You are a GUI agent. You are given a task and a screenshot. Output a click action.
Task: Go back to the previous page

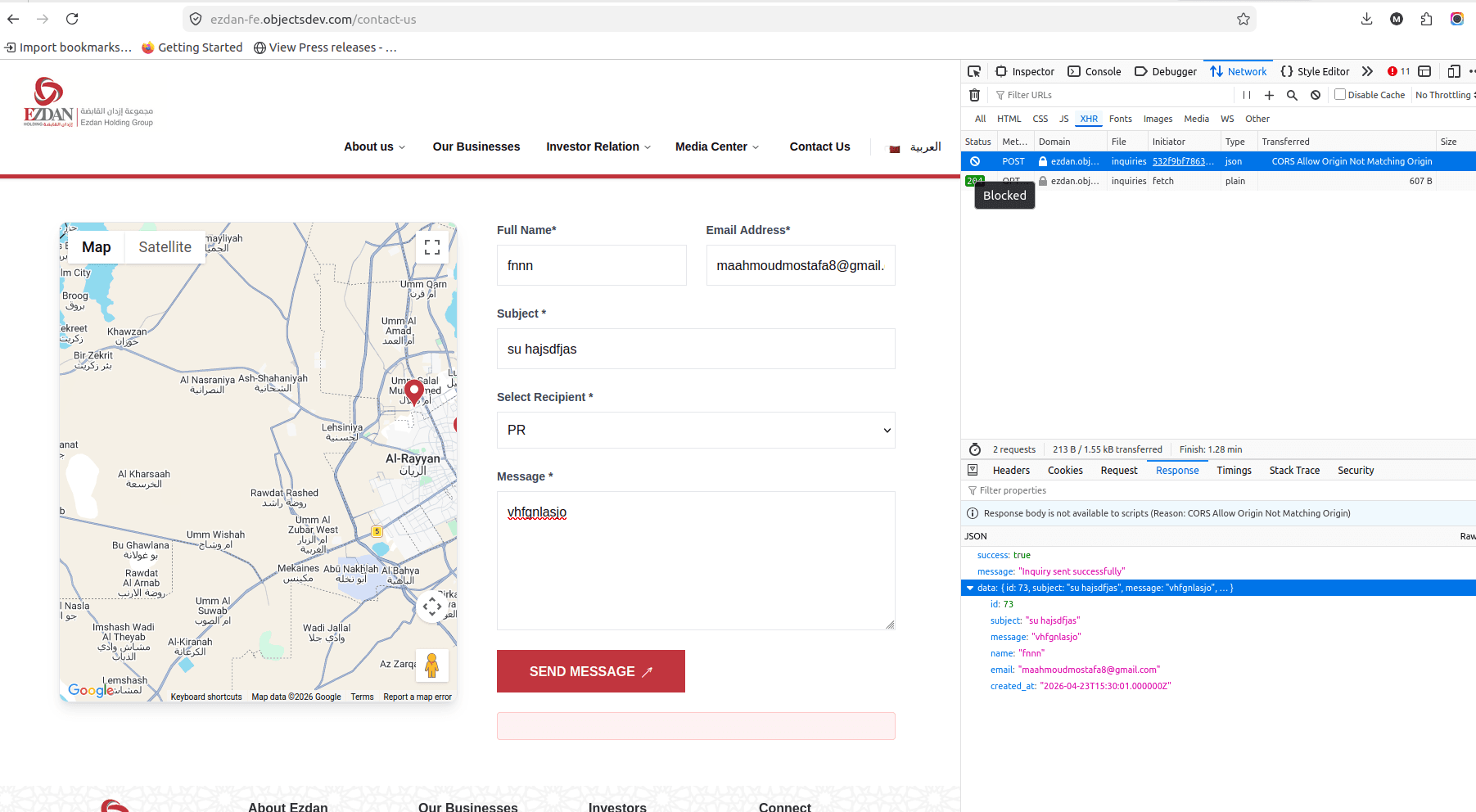tap(13, 19)
